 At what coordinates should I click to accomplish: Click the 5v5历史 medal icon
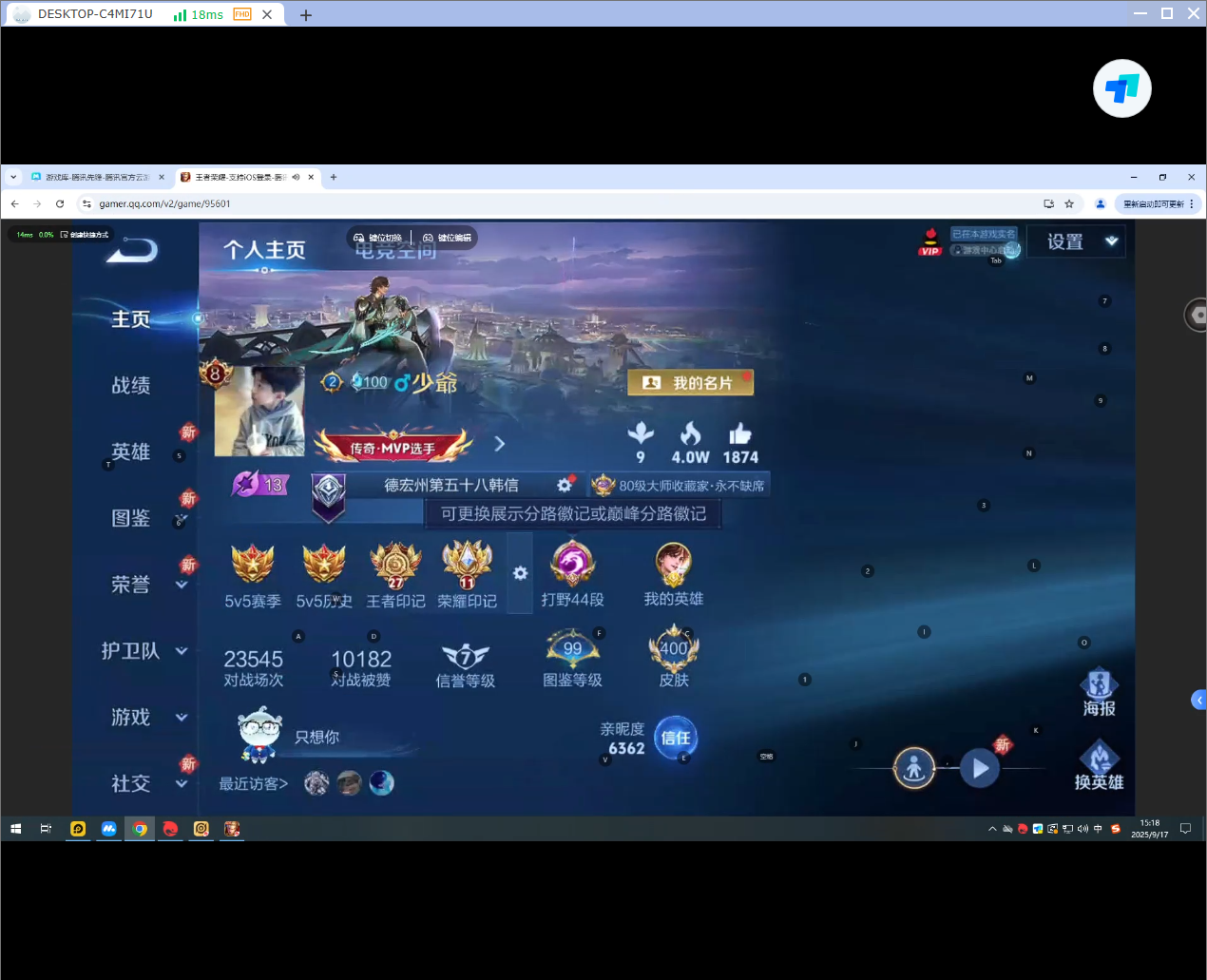coord(324,564)
